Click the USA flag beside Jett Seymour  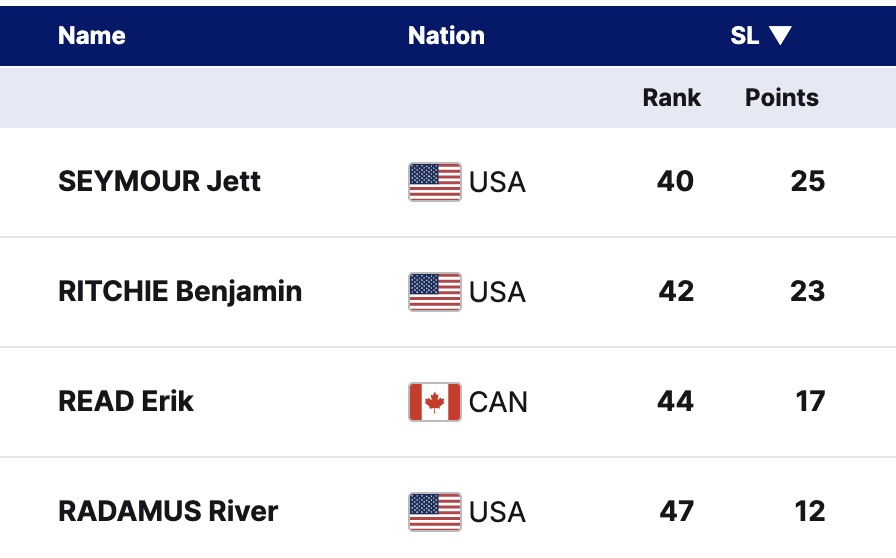pos(435,182)
